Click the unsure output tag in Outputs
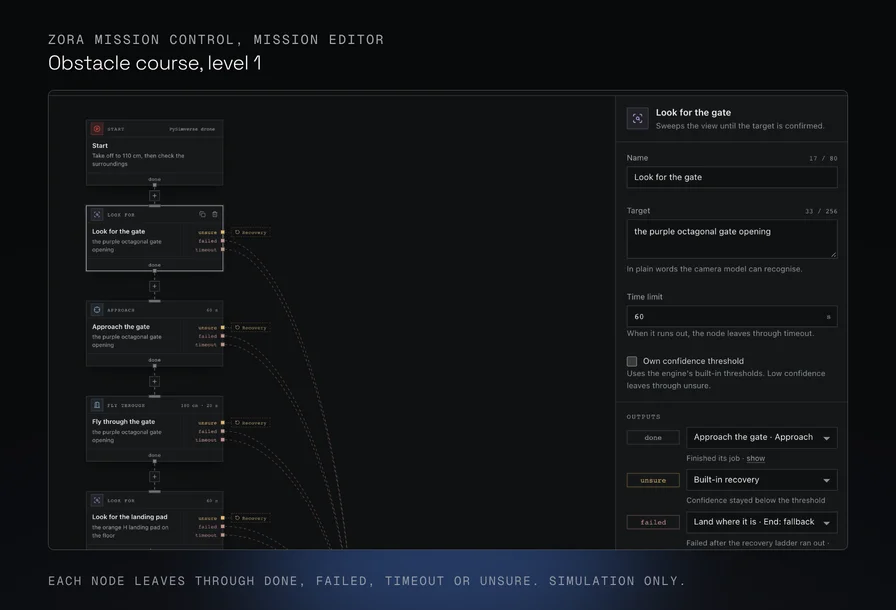The image size is (896, 610). (653, 480)
